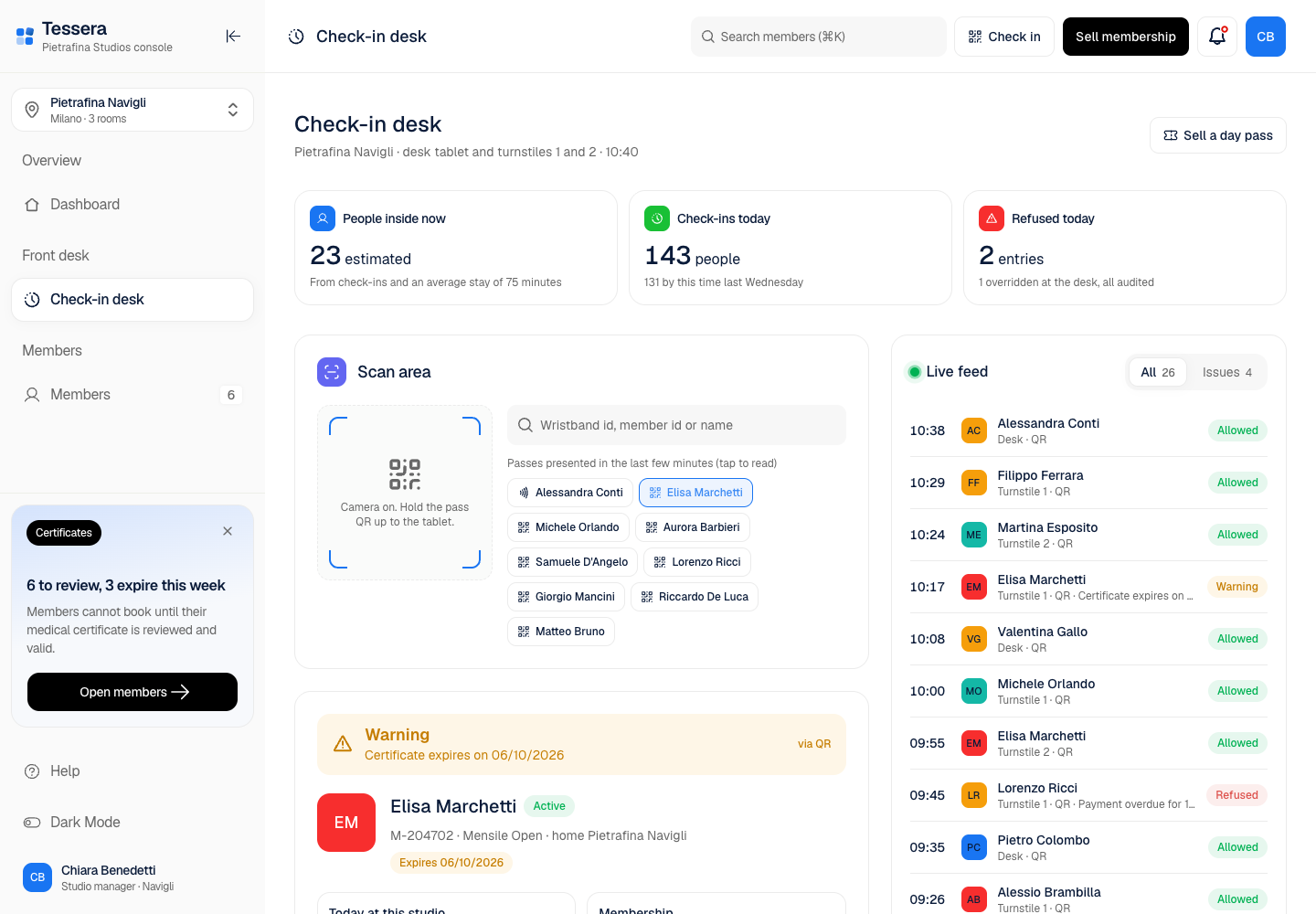Focus the Search members field
Image resolution: width=1316 pixels, height=914 pixels.
[x=819, y=37]
